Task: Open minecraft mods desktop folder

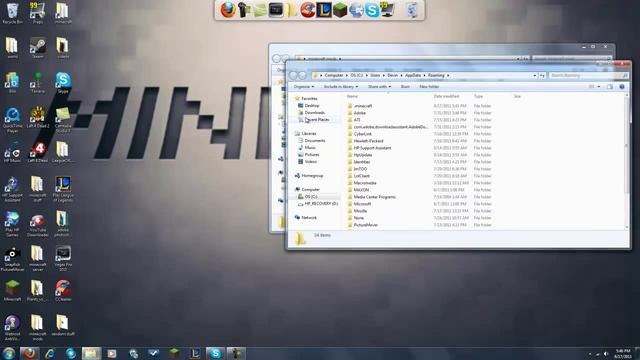Action: point(38,327)
